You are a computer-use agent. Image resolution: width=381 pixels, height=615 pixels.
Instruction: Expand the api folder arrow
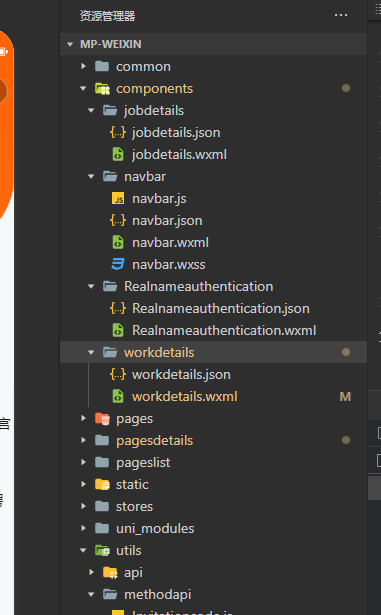tap(91, 572)
